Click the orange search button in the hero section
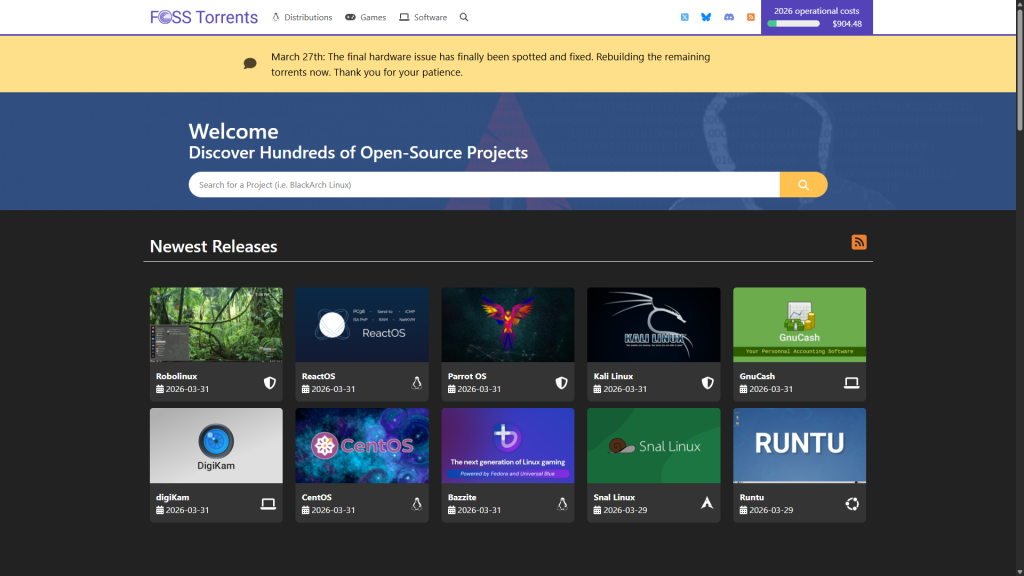Screen dimensions: 1024x576 point(802,184)
